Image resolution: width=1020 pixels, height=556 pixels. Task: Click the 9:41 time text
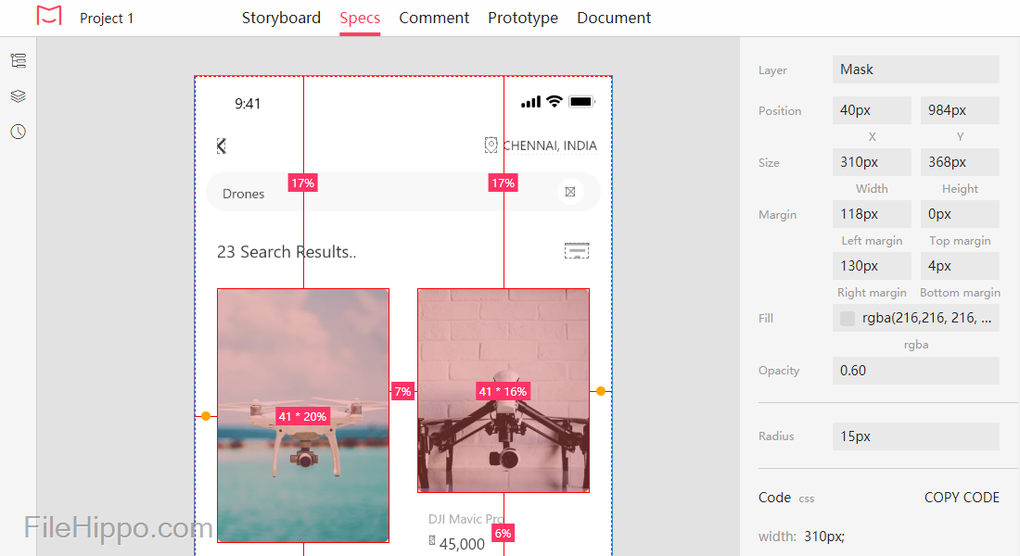tap(247, 104)
